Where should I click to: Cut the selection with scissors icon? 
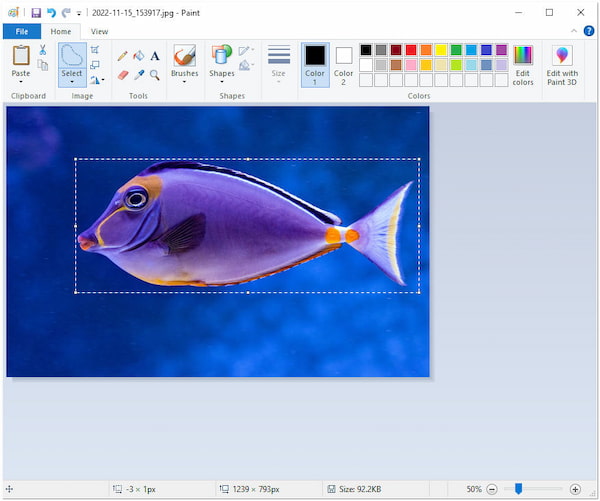tap(43, 50)
